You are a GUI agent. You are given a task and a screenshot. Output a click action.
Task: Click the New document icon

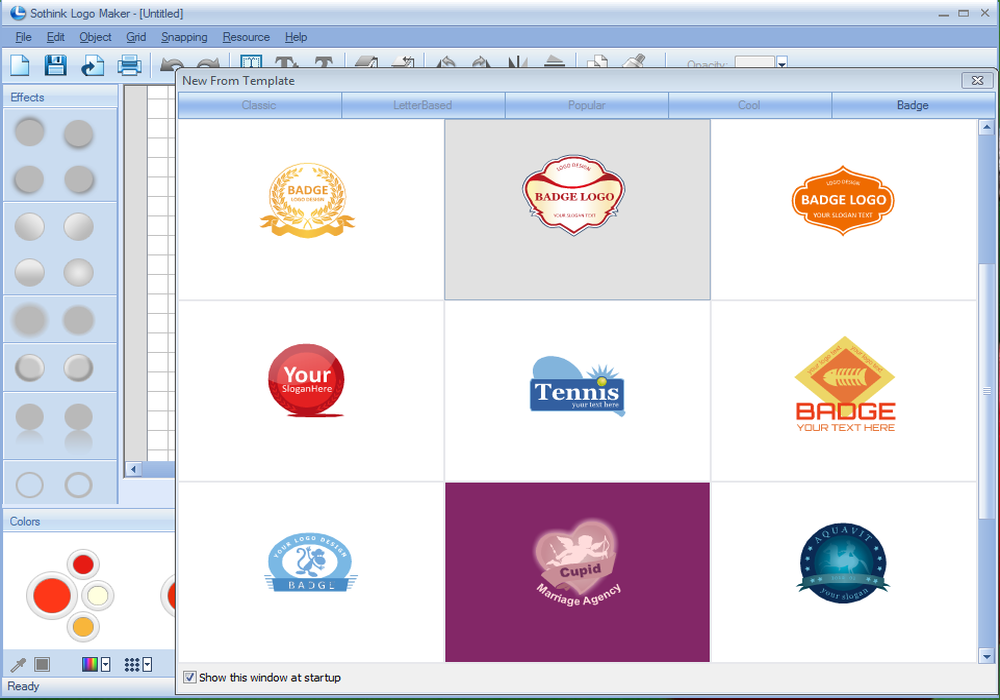point(21,66)
